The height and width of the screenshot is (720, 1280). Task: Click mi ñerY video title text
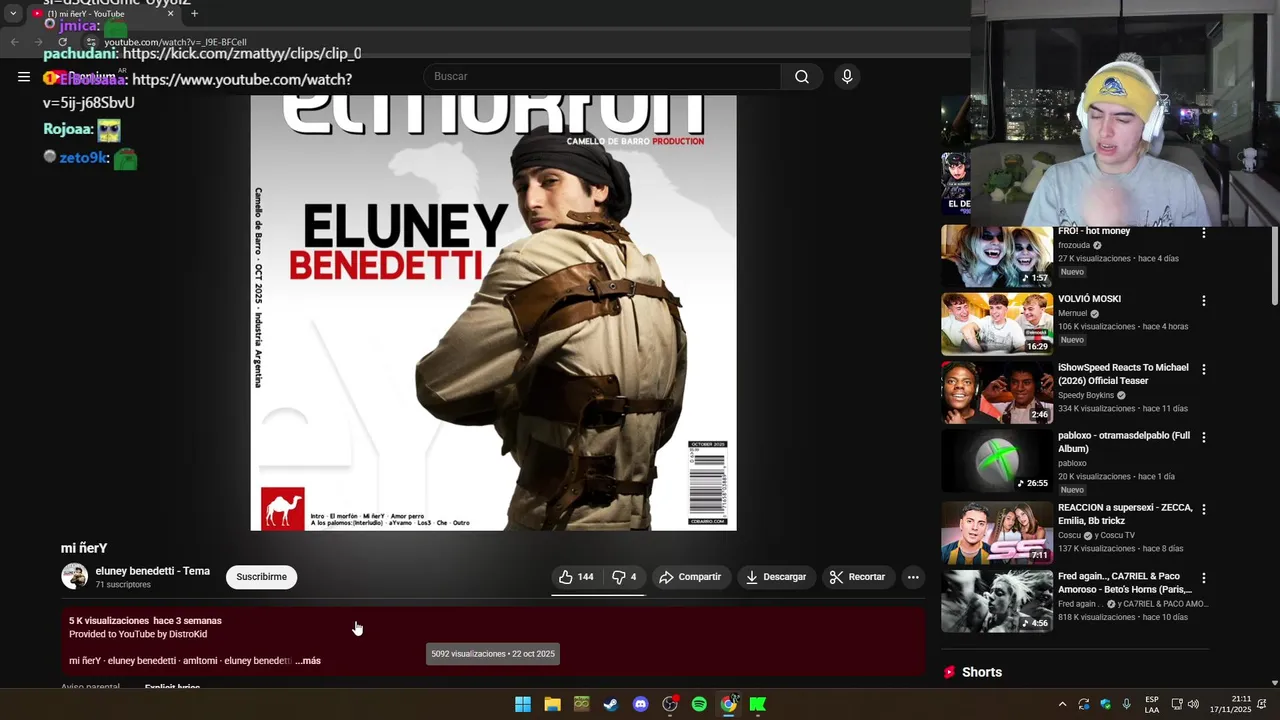pos(84,548)
